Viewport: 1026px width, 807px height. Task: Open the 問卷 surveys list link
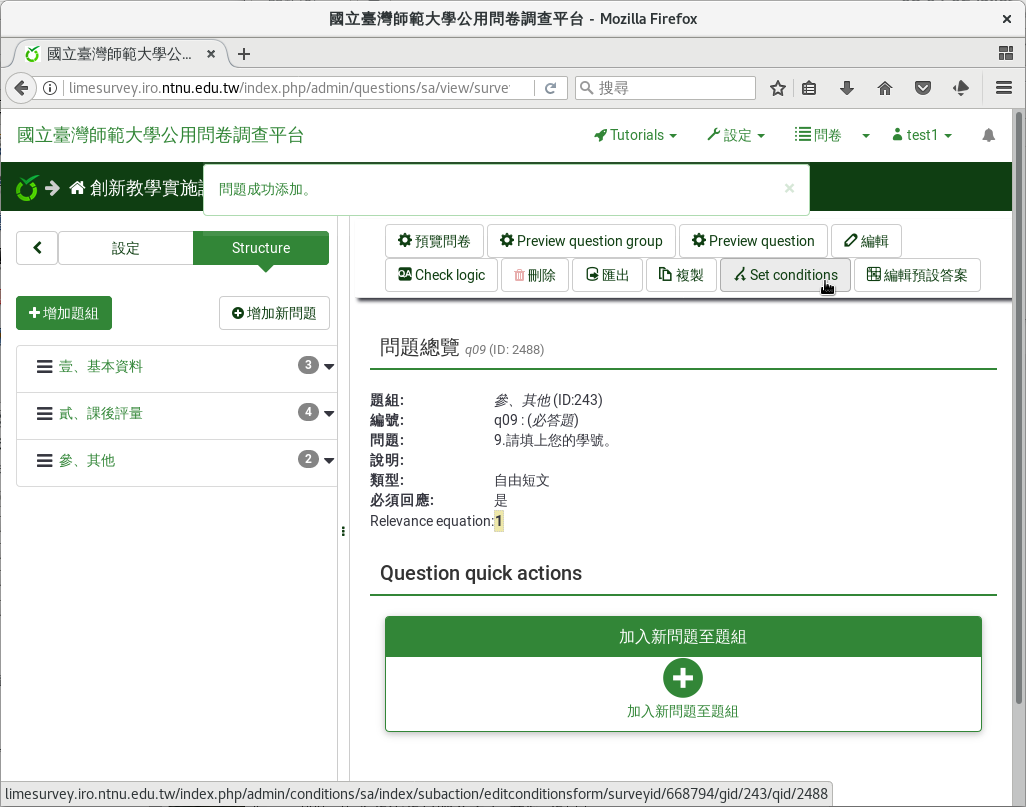(818, 135)
